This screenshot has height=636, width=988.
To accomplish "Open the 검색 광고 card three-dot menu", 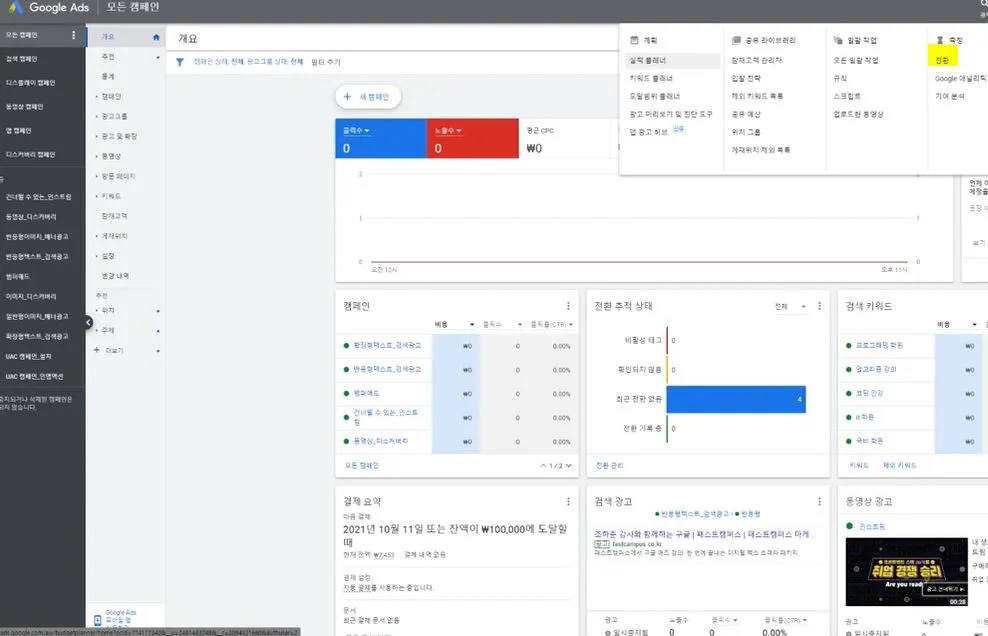I will (819, 502).
